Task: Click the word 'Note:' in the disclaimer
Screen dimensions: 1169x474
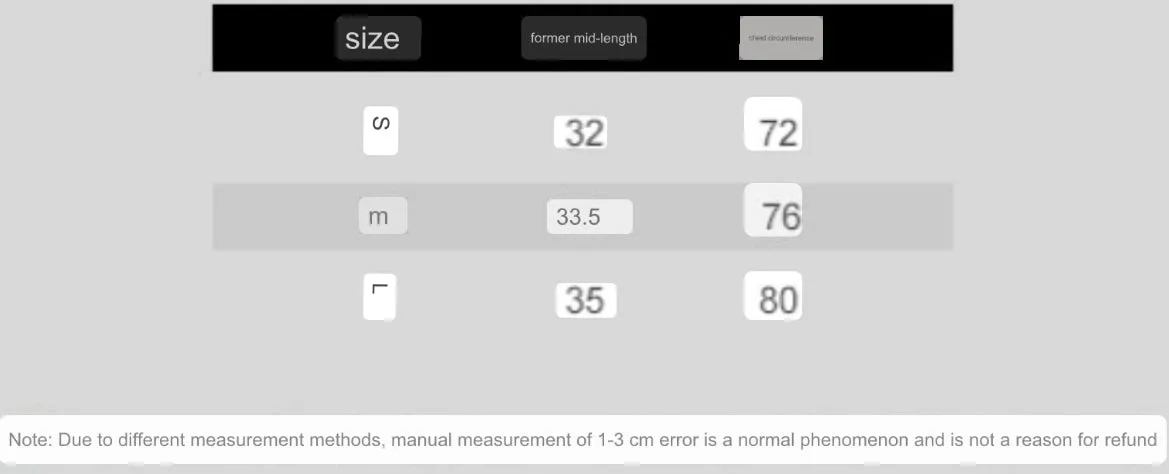Action: (31, 440)
